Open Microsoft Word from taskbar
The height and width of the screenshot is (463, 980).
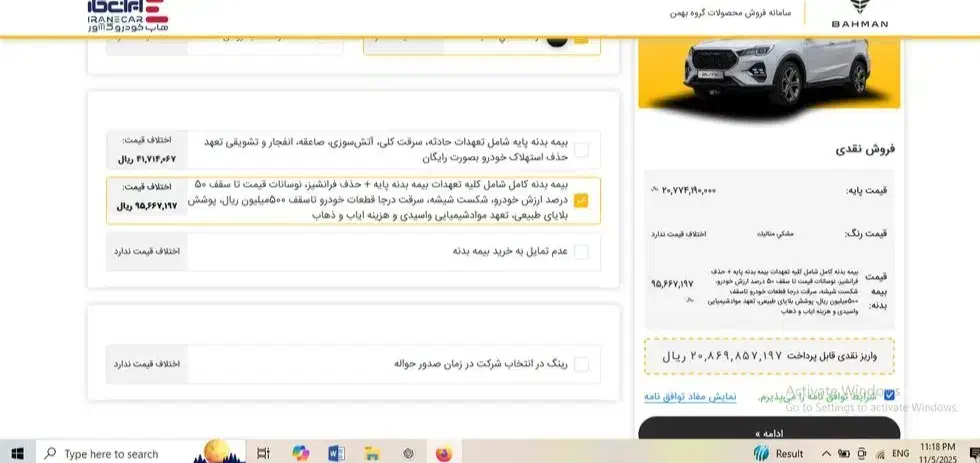pyautogui.click(x=336, y=454)
